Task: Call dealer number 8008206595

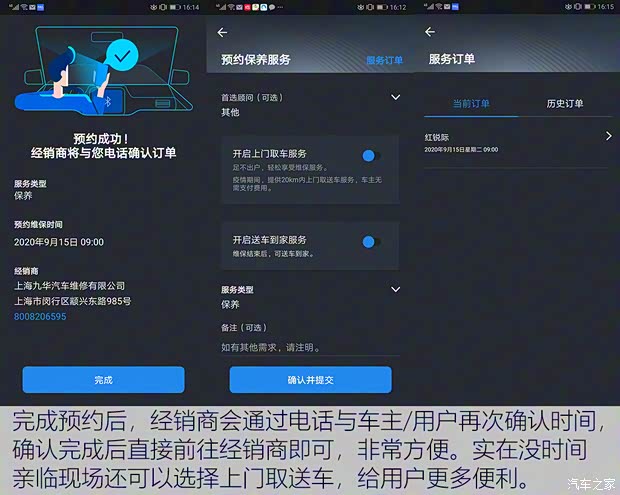Action: click(x=41, y=316)
